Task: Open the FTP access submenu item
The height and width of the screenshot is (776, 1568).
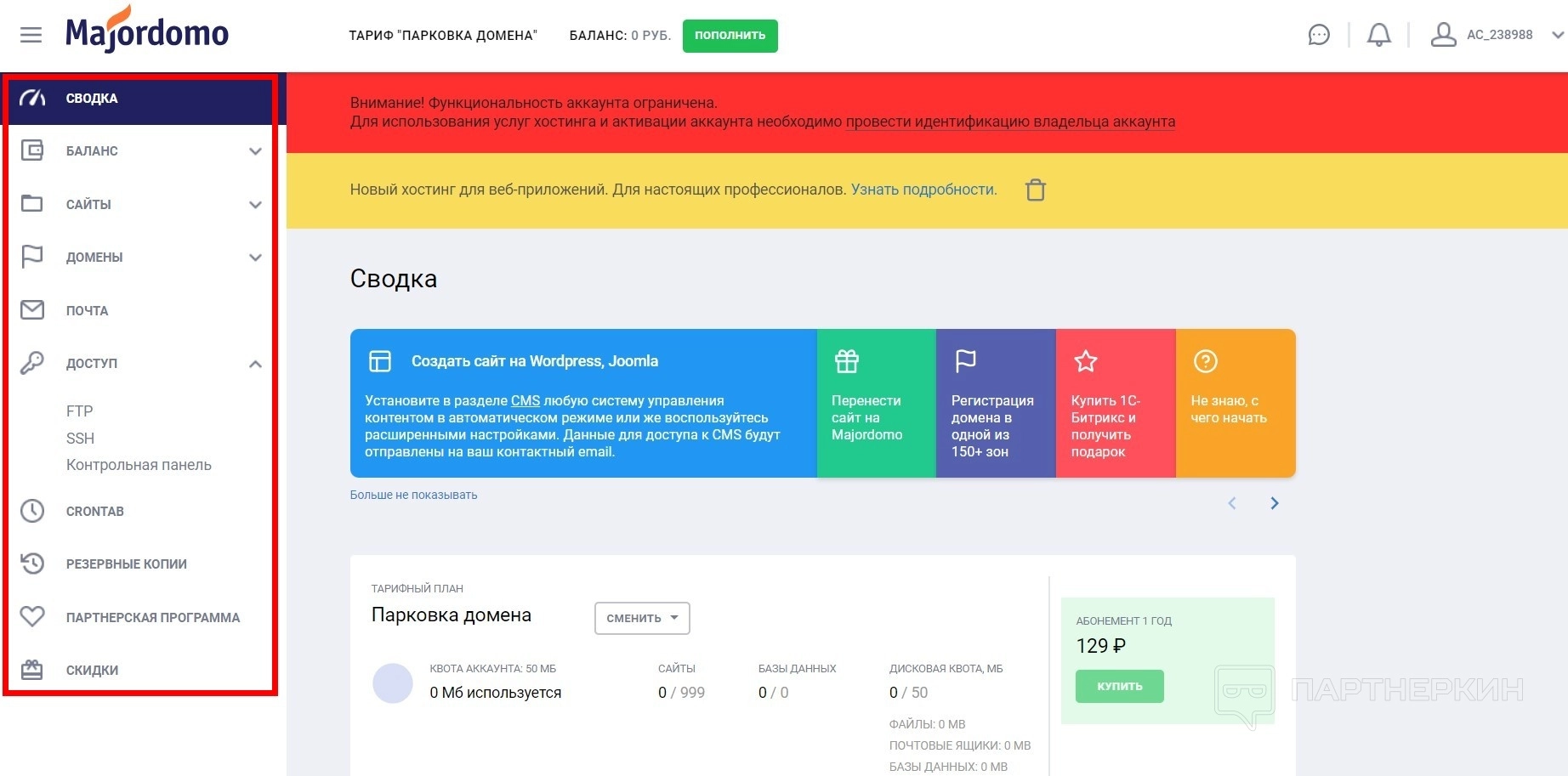Action: point(80,411)
